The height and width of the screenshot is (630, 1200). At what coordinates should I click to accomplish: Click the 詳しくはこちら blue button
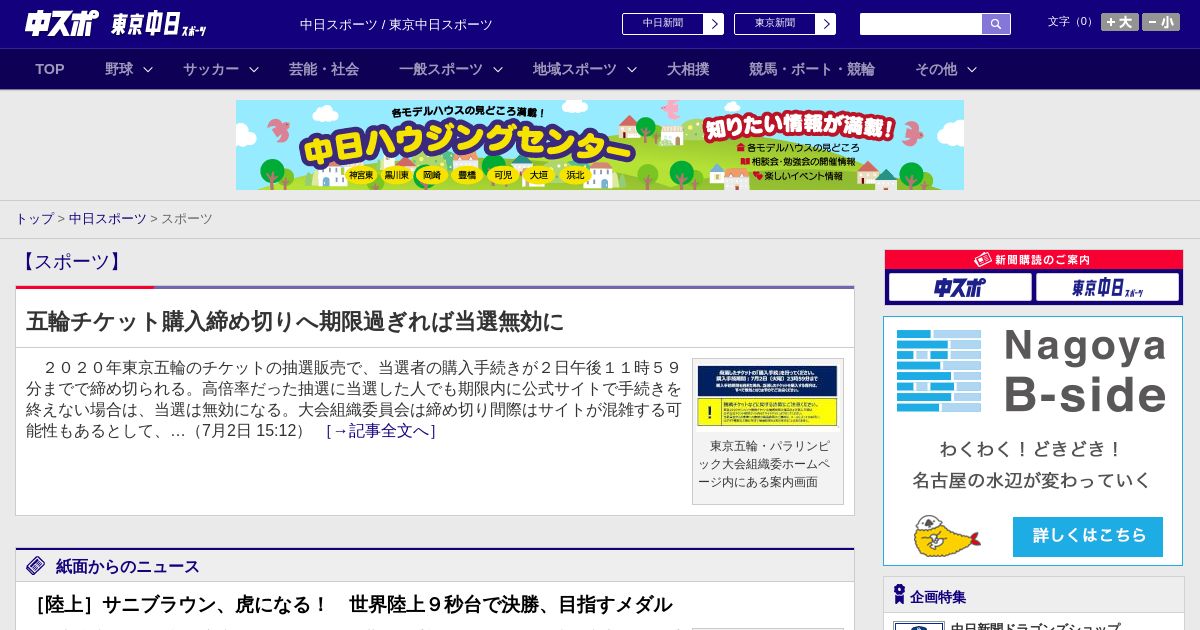pyautogui.click(x=1088, y=536)
